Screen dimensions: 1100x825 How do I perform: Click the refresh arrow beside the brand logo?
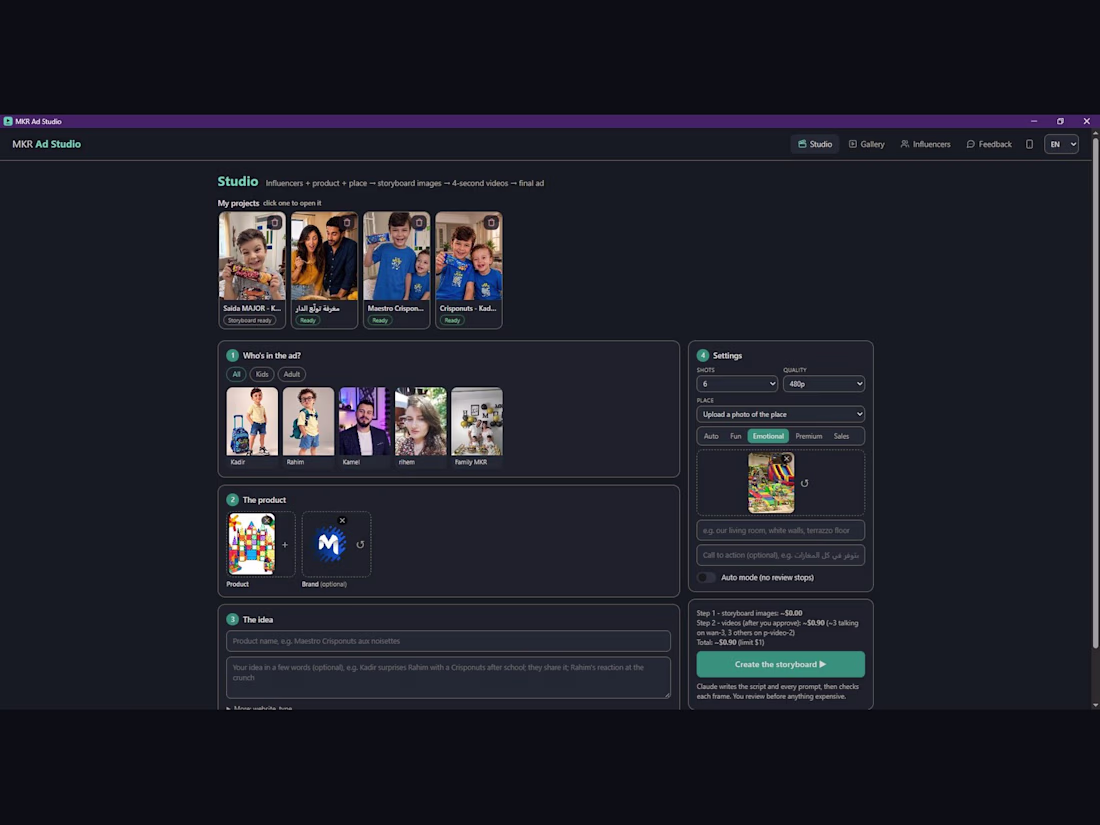[x=360, y=544]
